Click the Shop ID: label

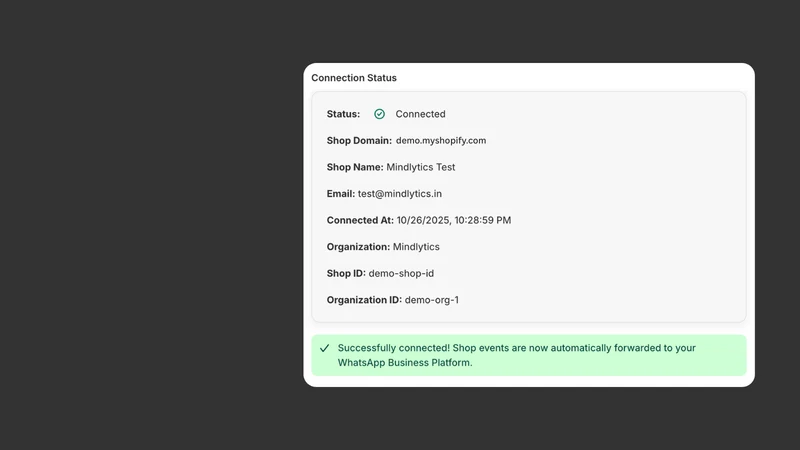pos(346,273)
